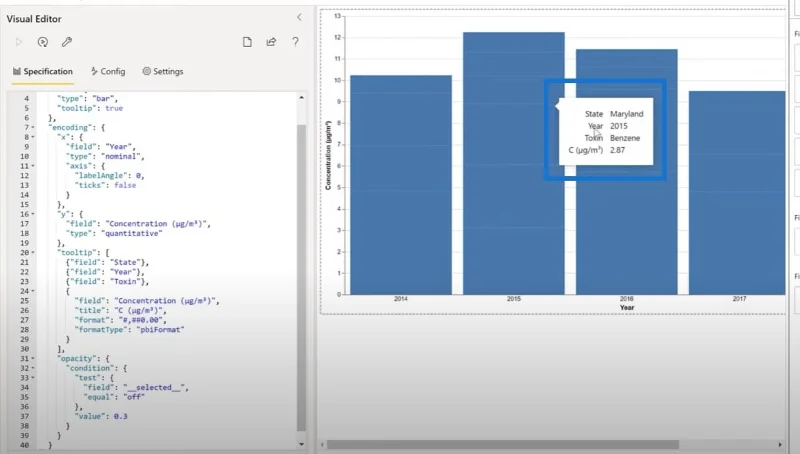Click the preview scroll right arrow

click(x=780, y=445)
